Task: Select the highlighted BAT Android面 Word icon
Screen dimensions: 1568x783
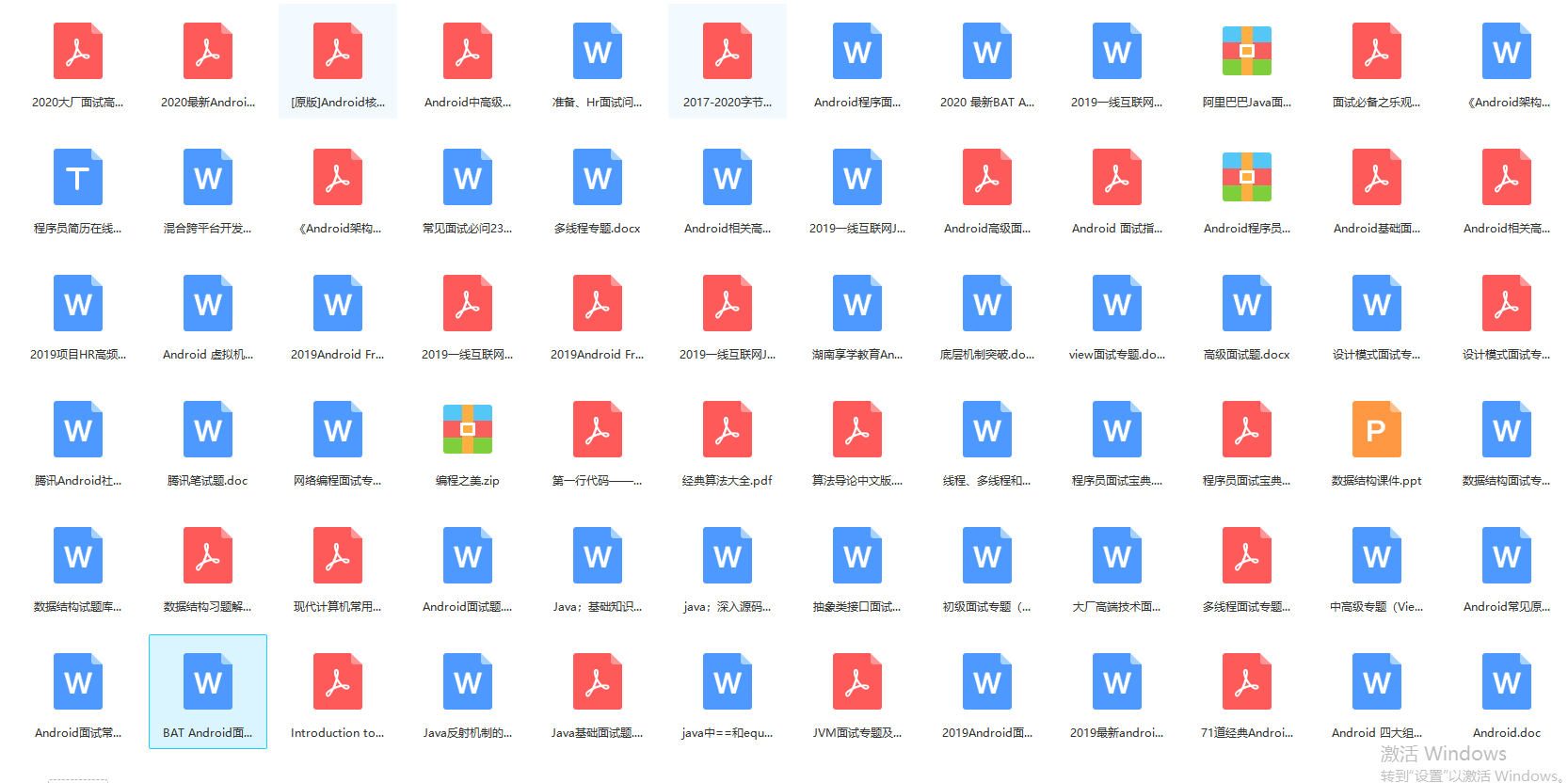Action: (x=208, y=681)
